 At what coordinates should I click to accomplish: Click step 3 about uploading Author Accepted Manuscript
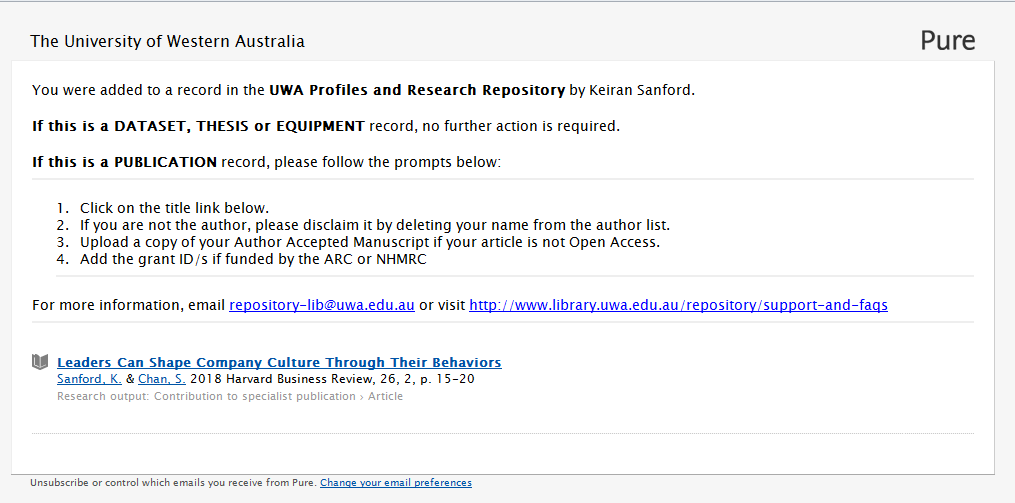pos(370,242)
